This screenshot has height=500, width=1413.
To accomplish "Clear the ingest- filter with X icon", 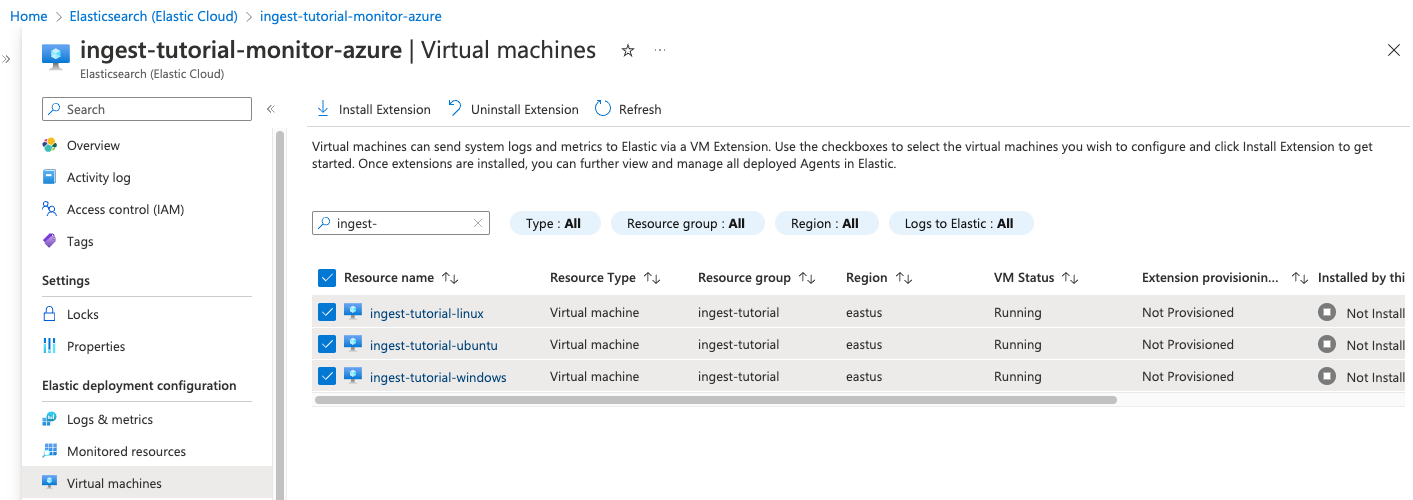I will pyautogui.click(x=478, y=224).
